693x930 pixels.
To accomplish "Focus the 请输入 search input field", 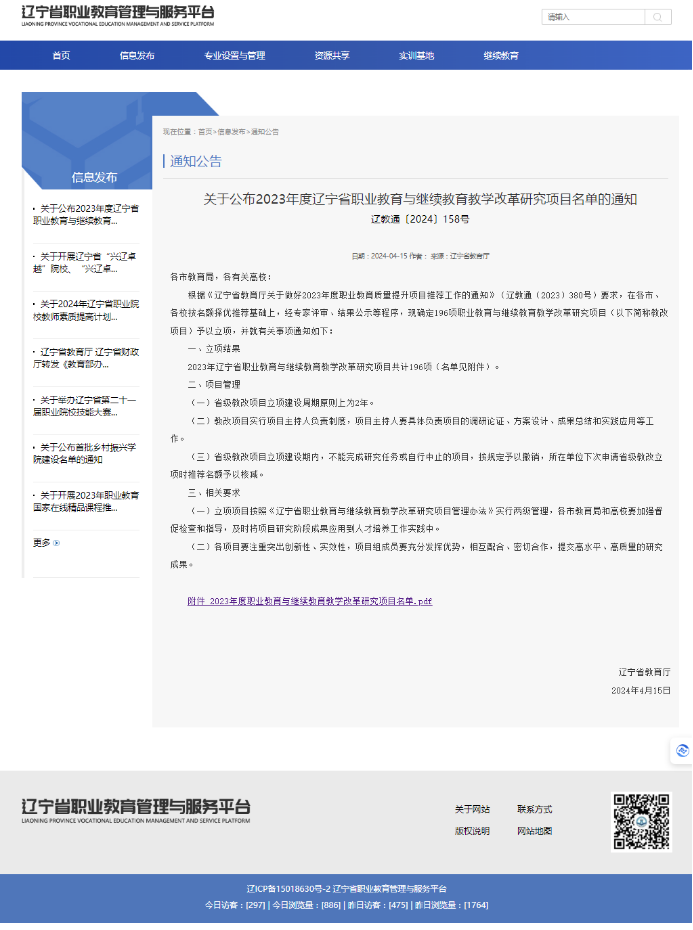I will tap(593, 17).
